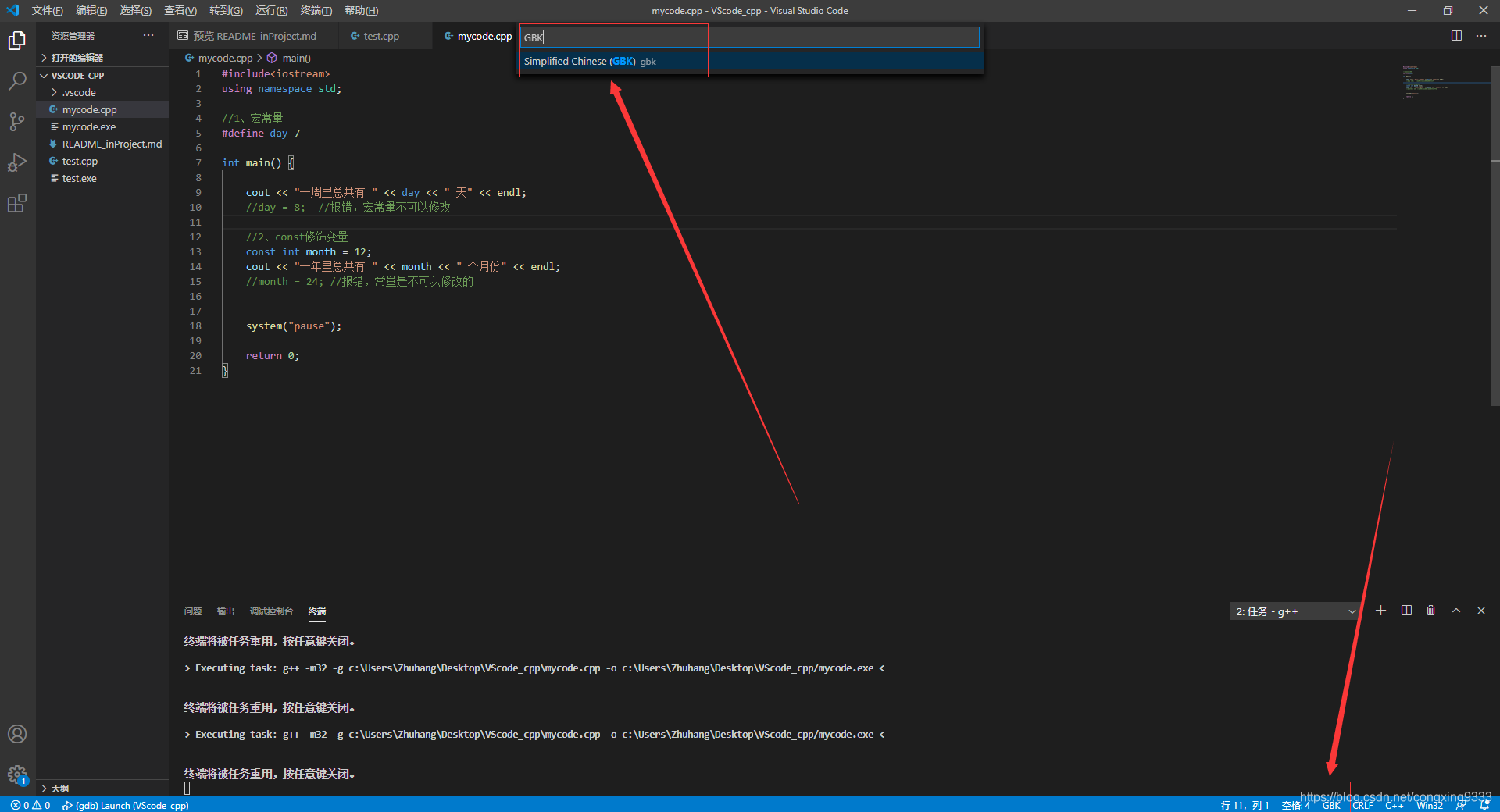Choose Simplified Chinese (GBK) encoding option
1500x812 pixels.
(751, 61)
